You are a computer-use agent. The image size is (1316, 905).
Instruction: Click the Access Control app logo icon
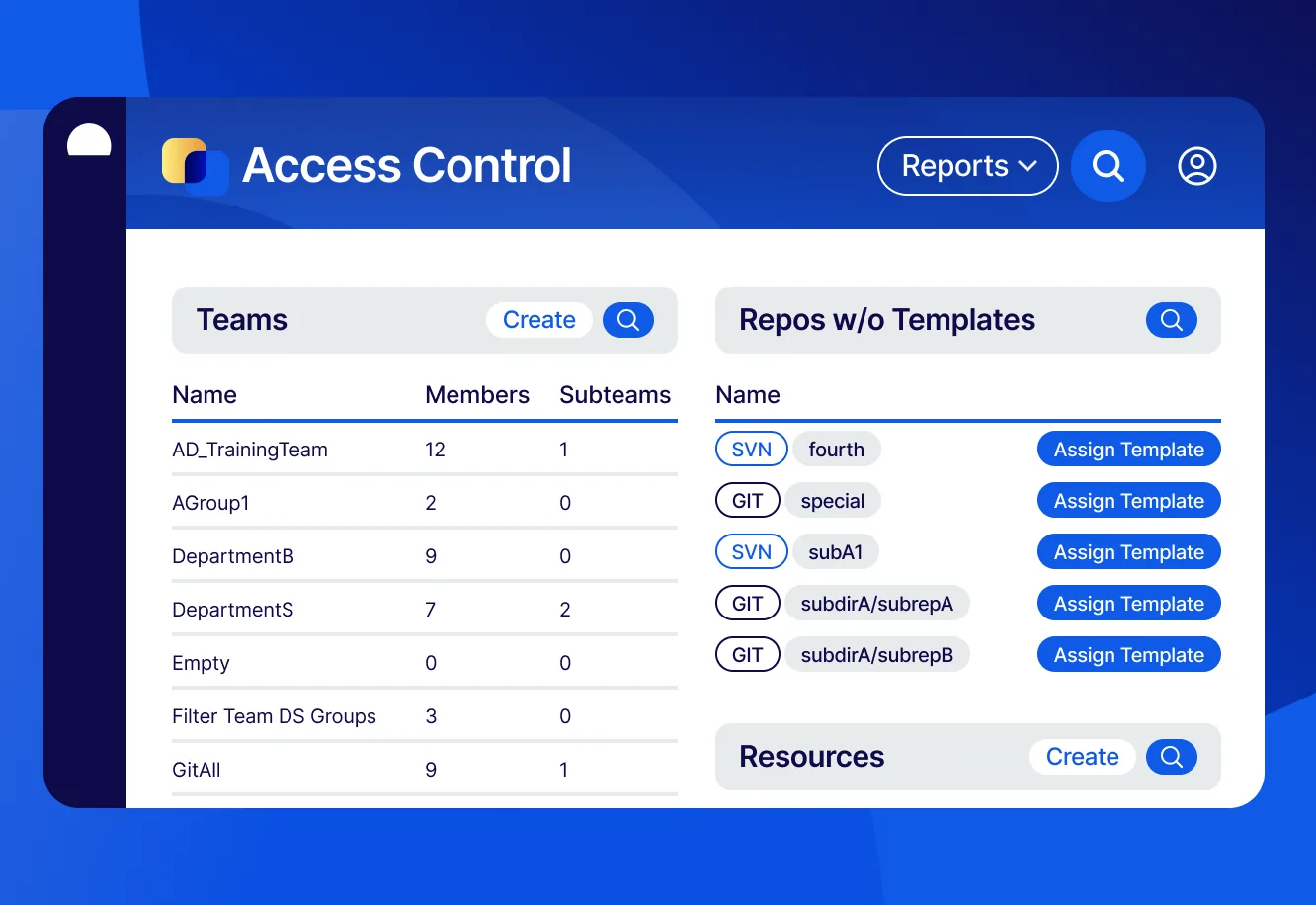[x=195, y=165]
